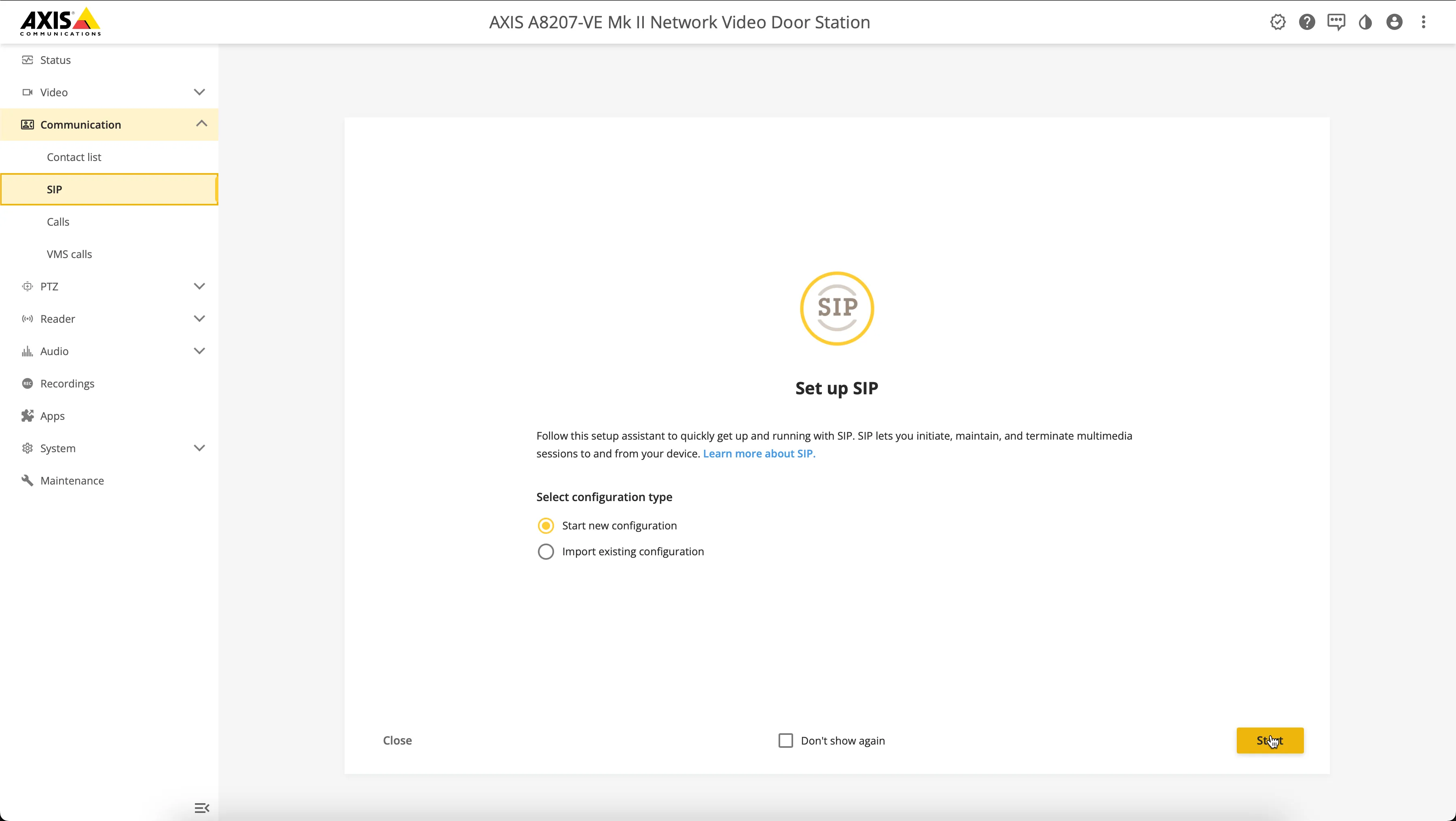
Task: Click the Select configuration type label
Action: coord(604,497)
